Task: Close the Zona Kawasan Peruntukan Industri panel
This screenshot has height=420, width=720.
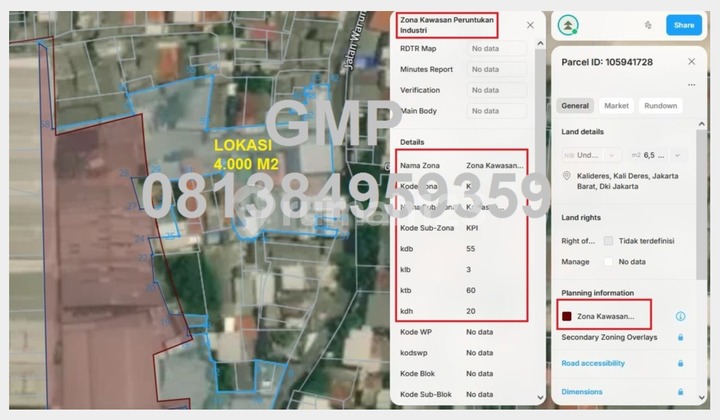Action: (530, 25)
